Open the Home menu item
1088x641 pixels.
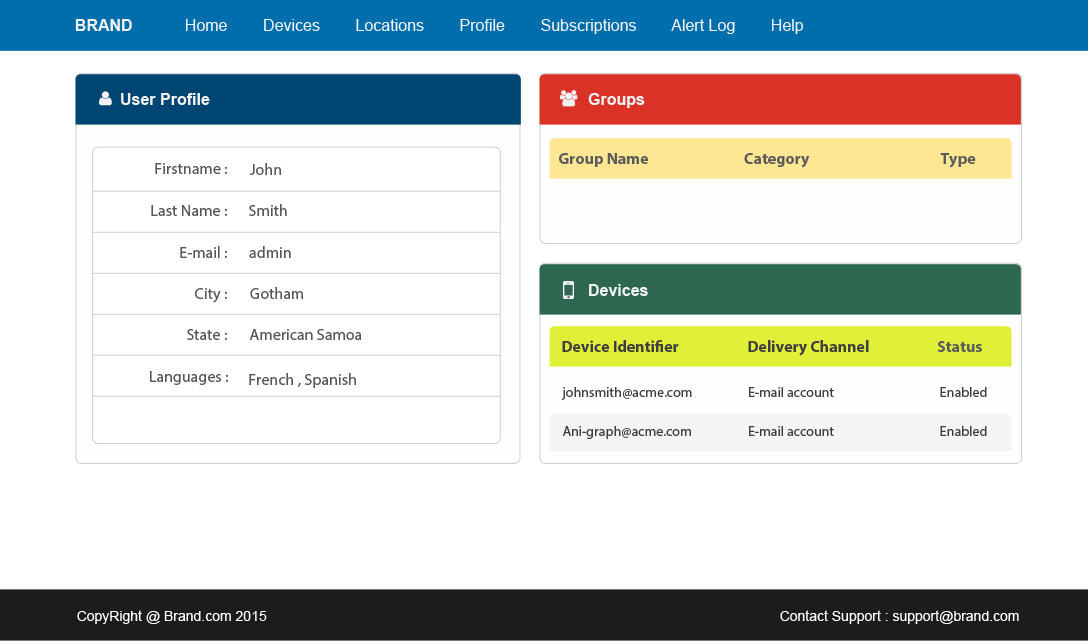(206, 25)
